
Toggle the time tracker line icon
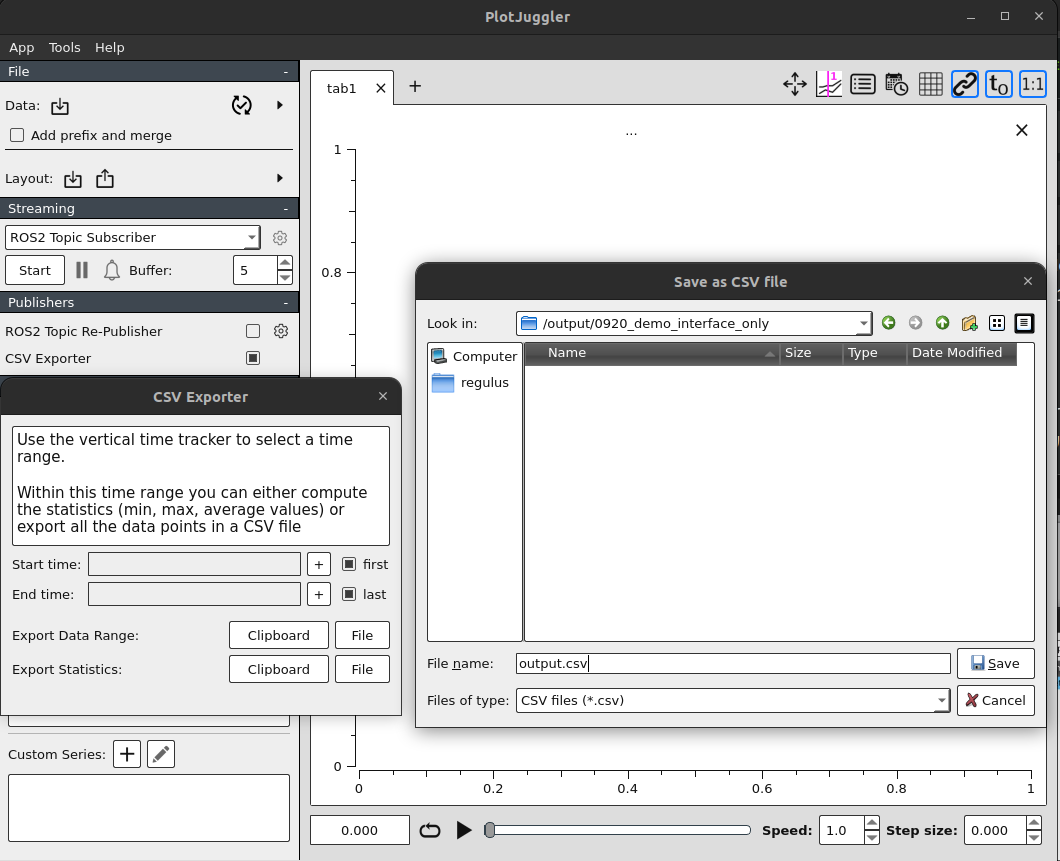[829, 84]
